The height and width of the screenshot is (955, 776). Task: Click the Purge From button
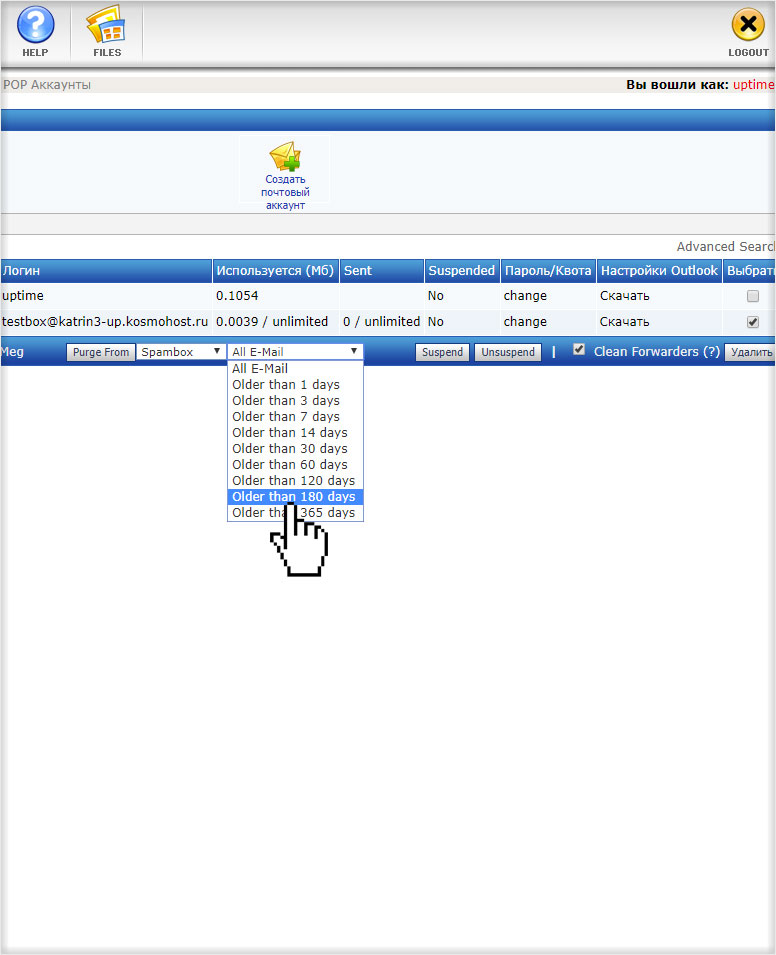coord(101,352)
